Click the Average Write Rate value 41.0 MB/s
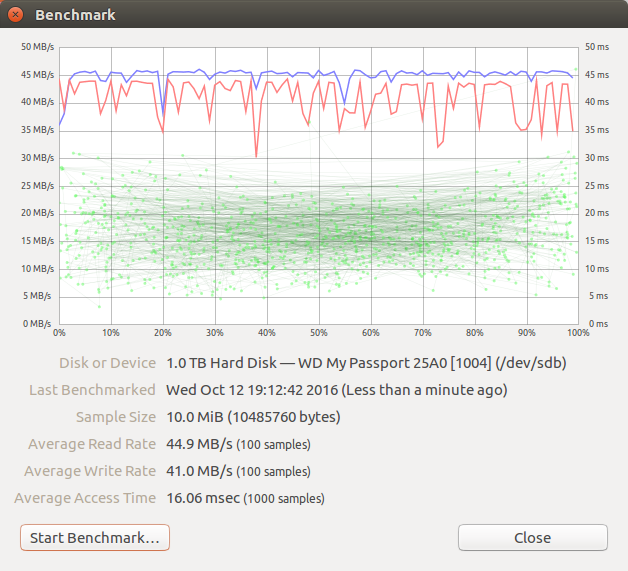The width and height of the screenshot is (628, 571). pyautogui.click(x=238, y=471)
